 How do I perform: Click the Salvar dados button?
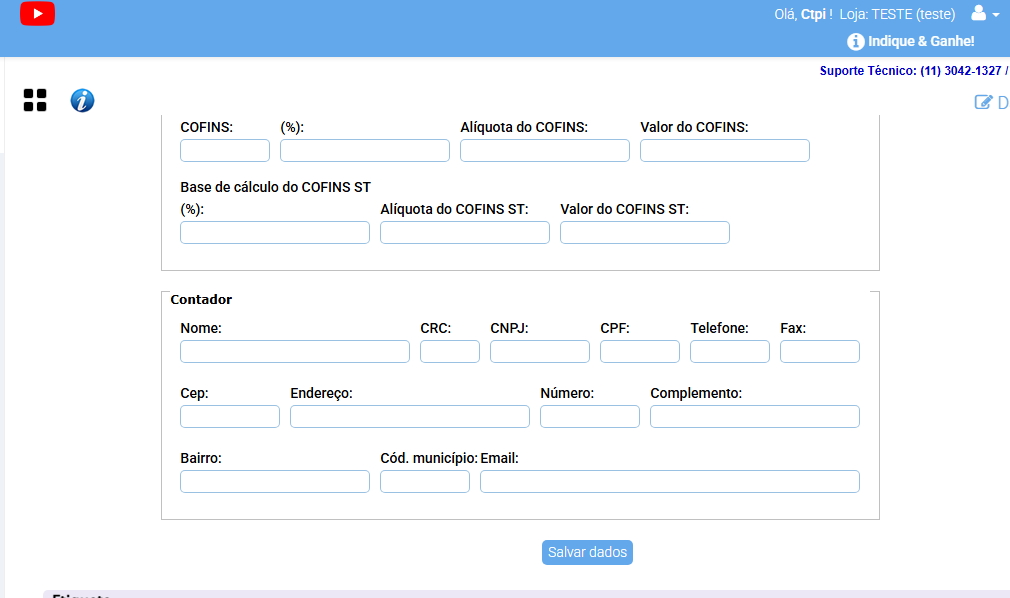[587, 552]
